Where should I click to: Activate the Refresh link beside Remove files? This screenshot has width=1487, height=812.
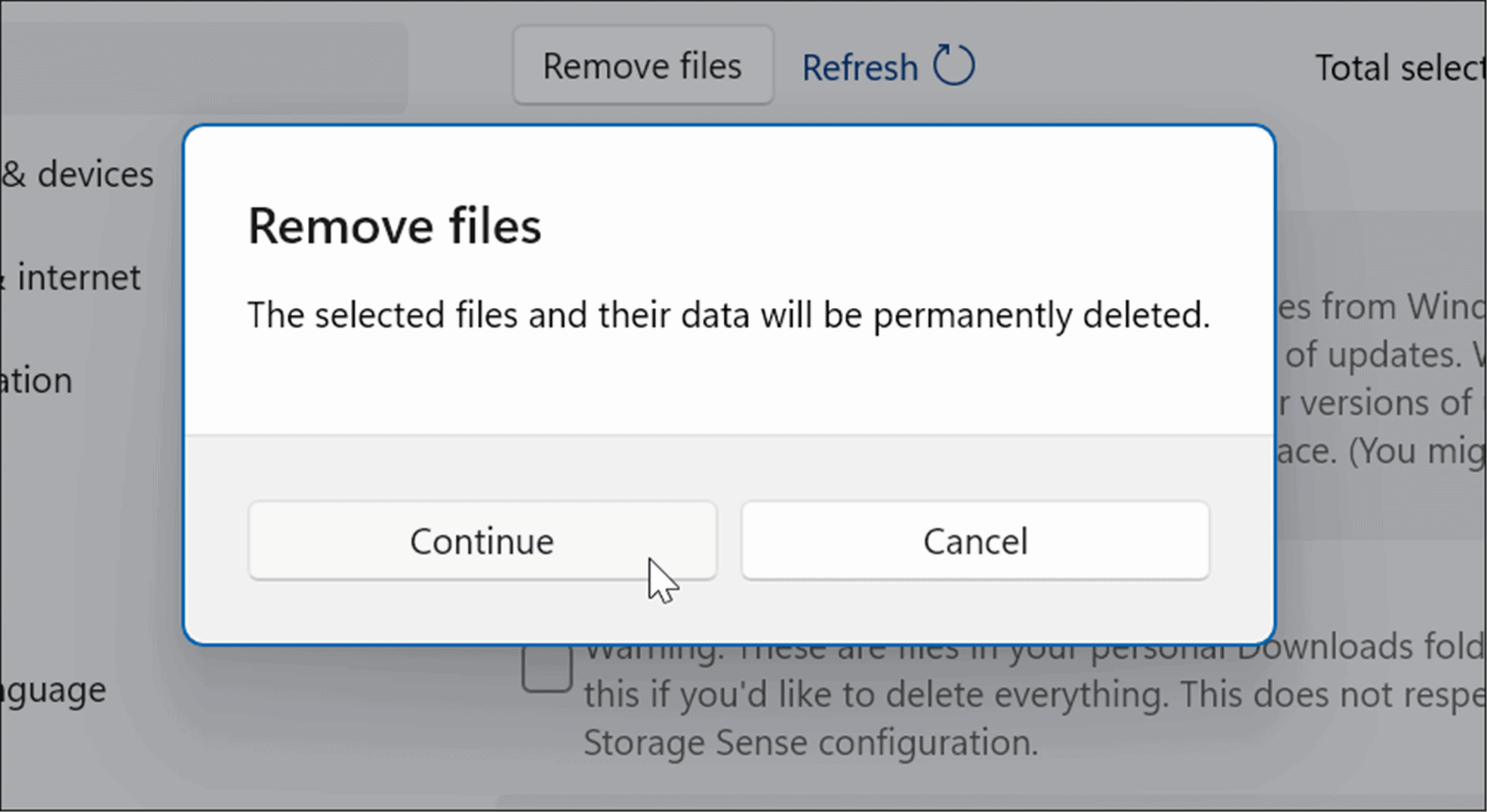pyautogui.click(x=888, y=66)
